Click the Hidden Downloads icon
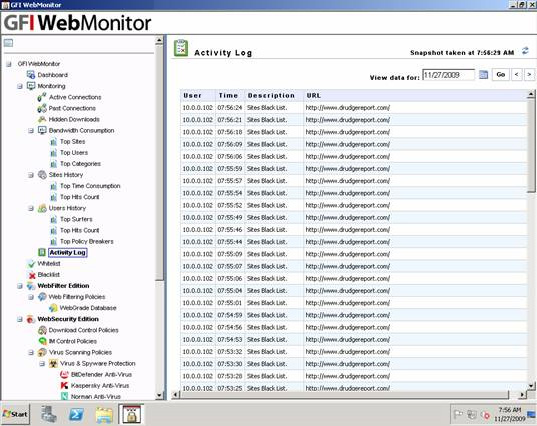Image resolution: width=537 pixels, height=426 pixels. pos(42,120)
